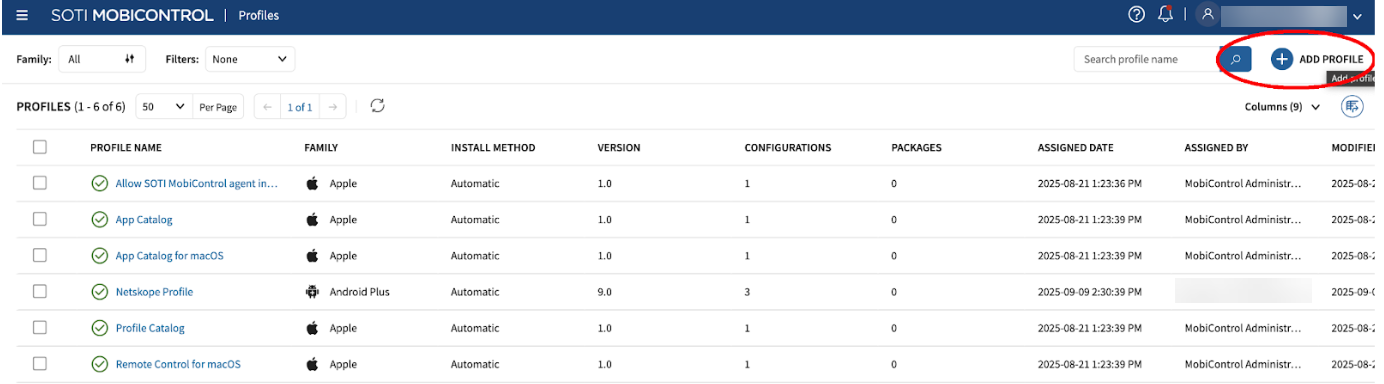The image size is (1384, 384).
Task: Sort by the PROFILE NAME column header
Action: pyautogui.click(x=126, y=148)
